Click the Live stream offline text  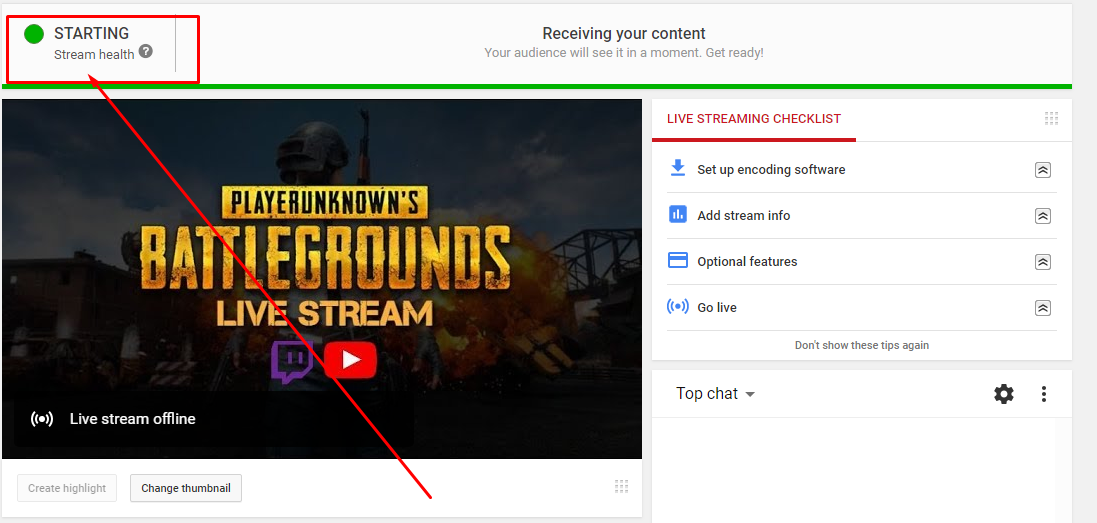pos(132,419)
